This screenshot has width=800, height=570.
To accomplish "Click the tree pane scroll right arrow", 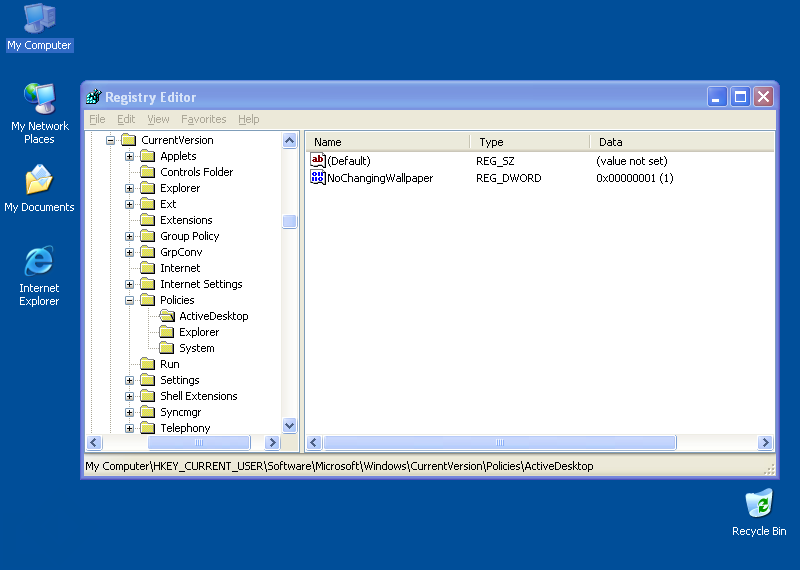I will click(x=272, y=442).
